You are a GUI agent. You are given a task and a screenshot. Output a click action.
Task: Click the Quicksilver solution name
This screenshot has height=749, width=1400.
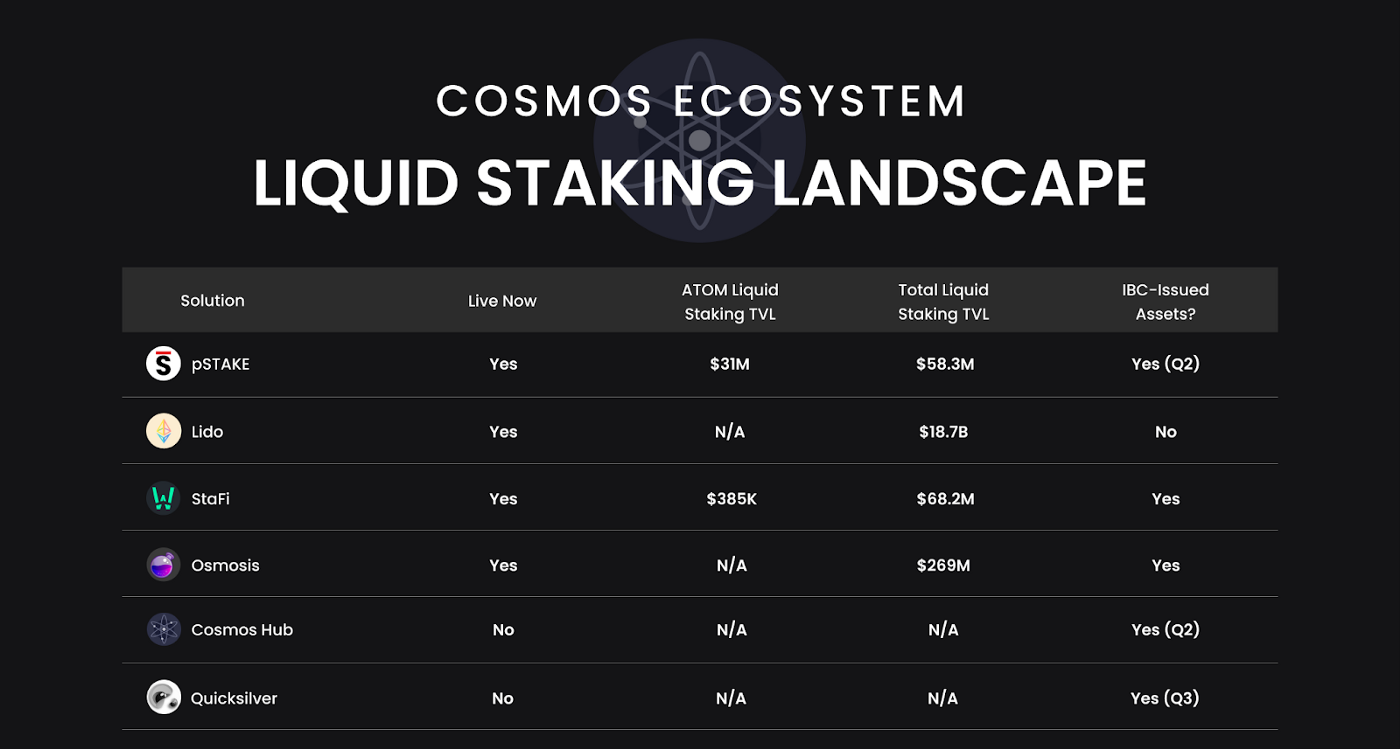(x=234, y=698)
